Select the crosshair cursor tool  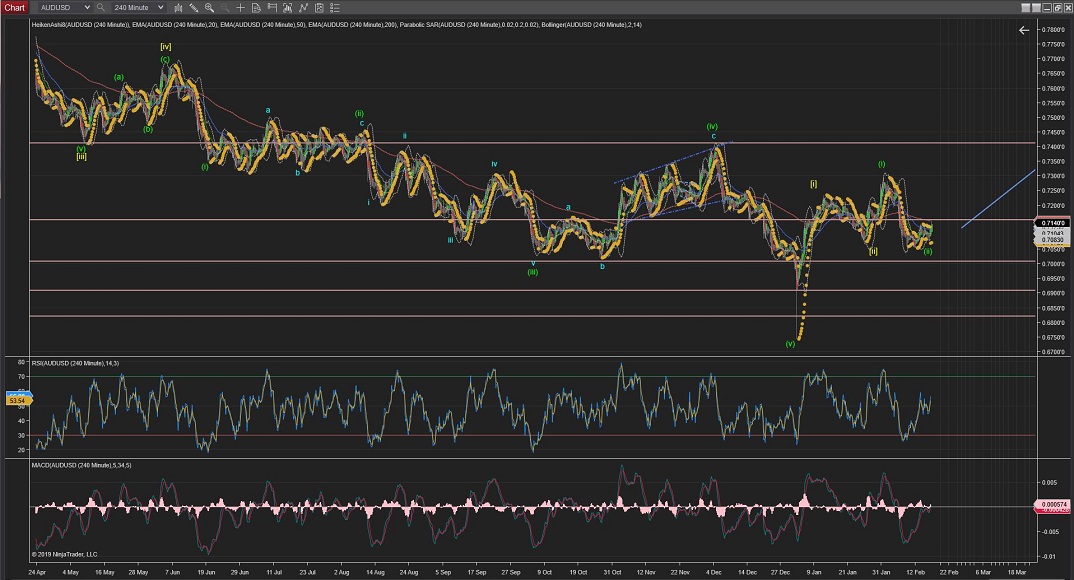pyautogui.click(x=240, y=8)
